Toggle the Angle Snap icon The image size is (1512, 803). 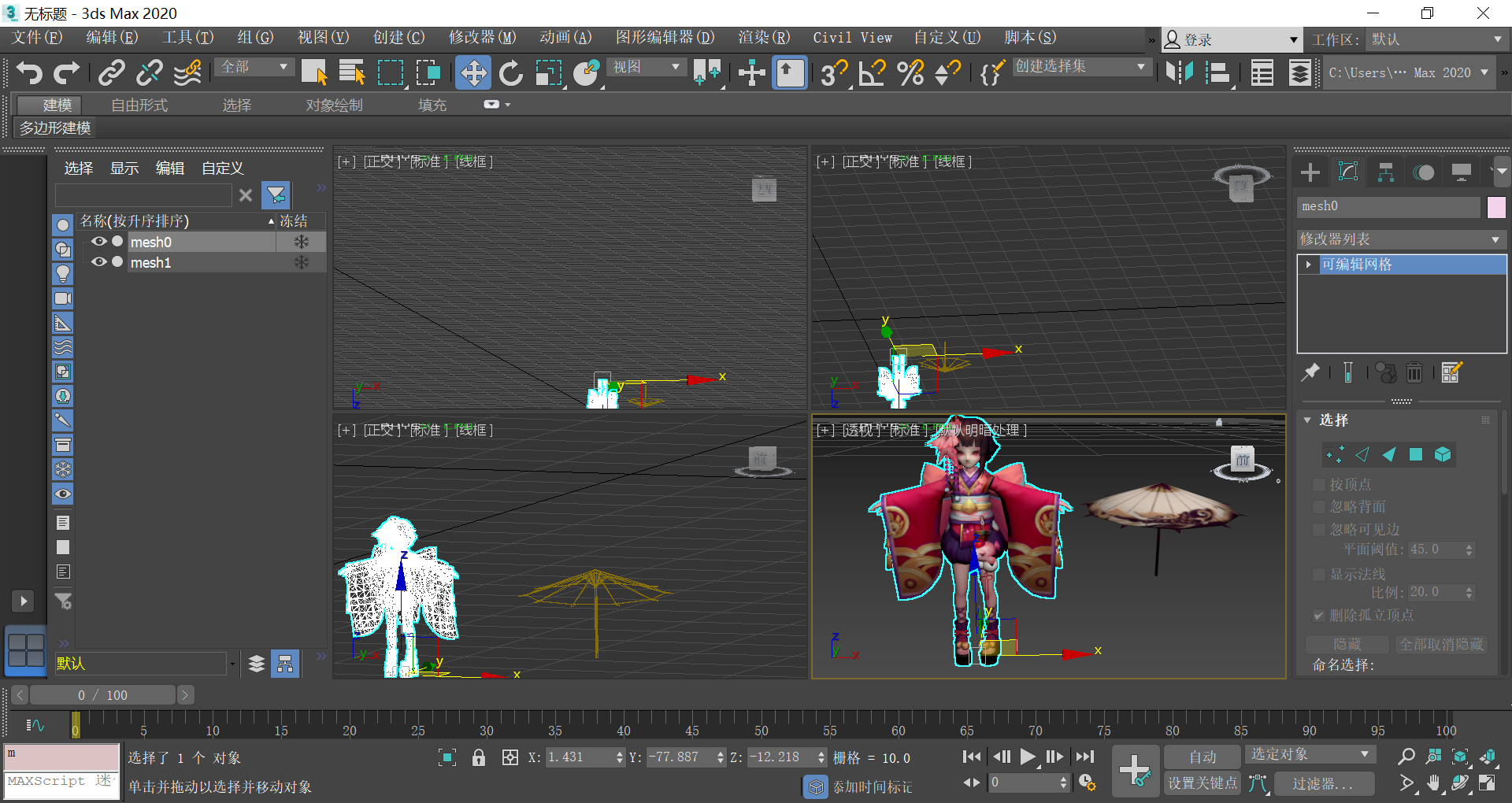(x=873, y=73)
